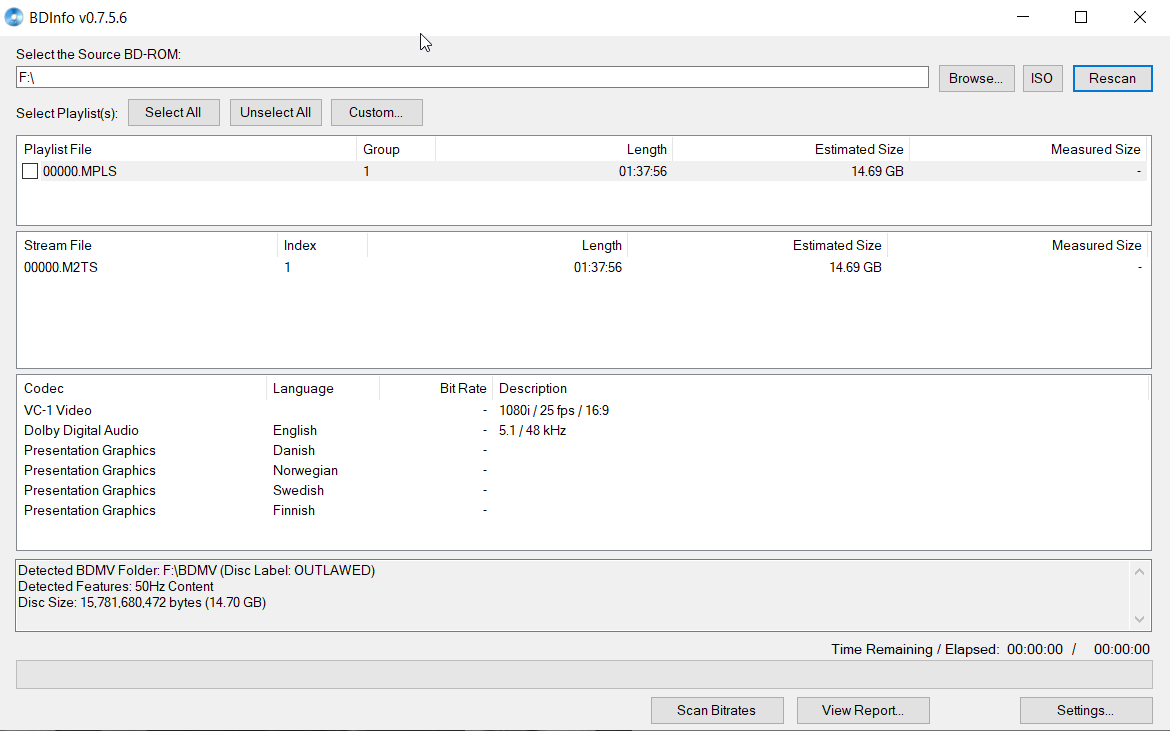Select the Dolby Digital Audio row
This screenshot has height=731, width=1170.
point(584,430)
